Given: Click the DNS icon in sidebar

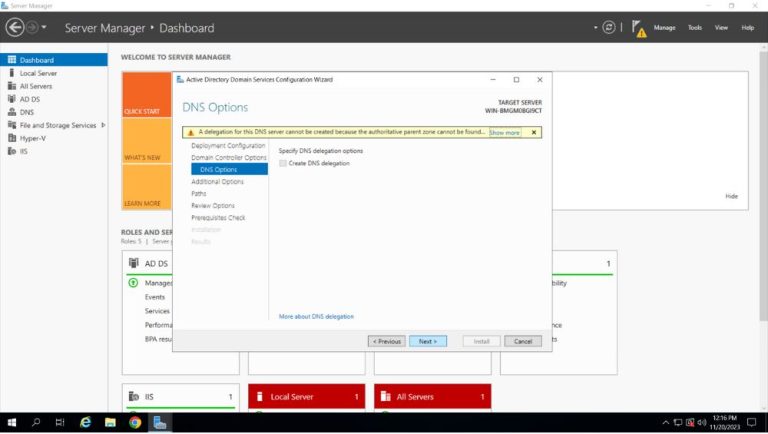Looking at the screenshot, I should tap(12, 112).
